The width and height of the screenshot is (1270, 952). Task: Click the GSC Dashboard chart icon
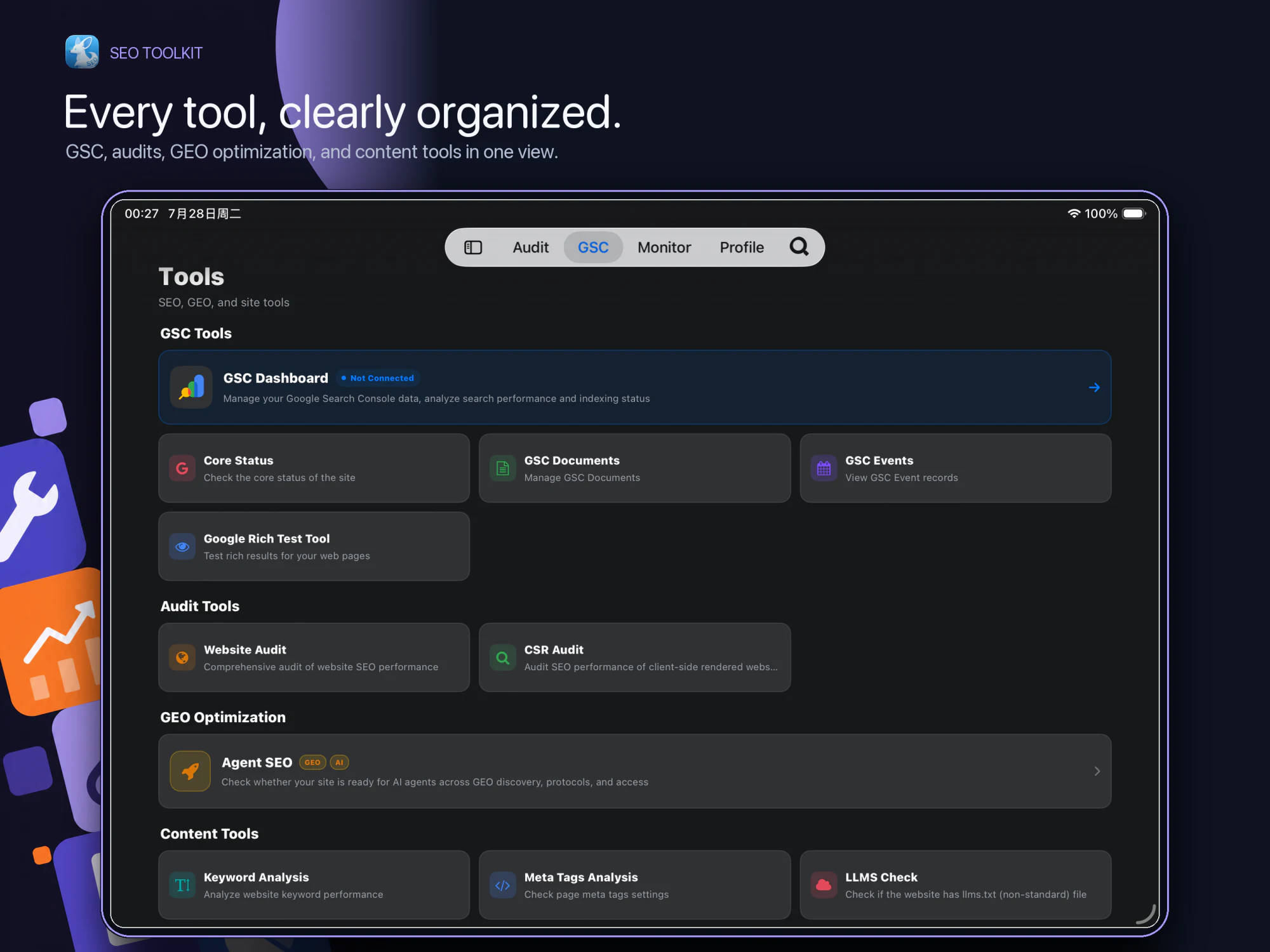pos(191,387)
